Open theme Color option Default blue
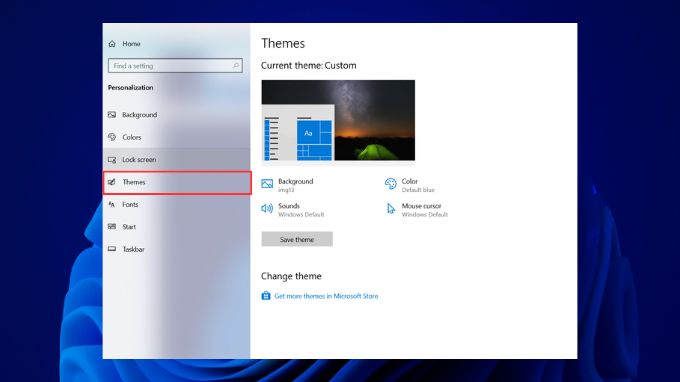Image resolution: width=680 pixels, height=382 pixels. click(410, 185)
